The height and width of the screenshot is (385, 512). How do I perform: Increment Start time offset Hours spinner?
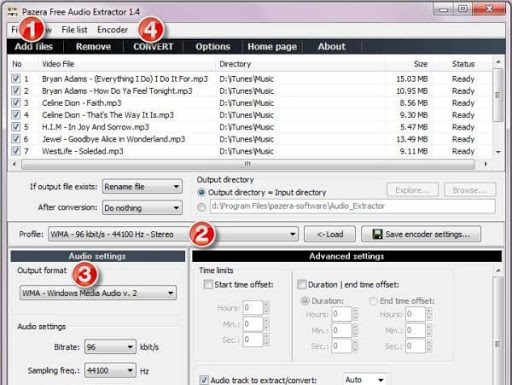coord(266,304)
